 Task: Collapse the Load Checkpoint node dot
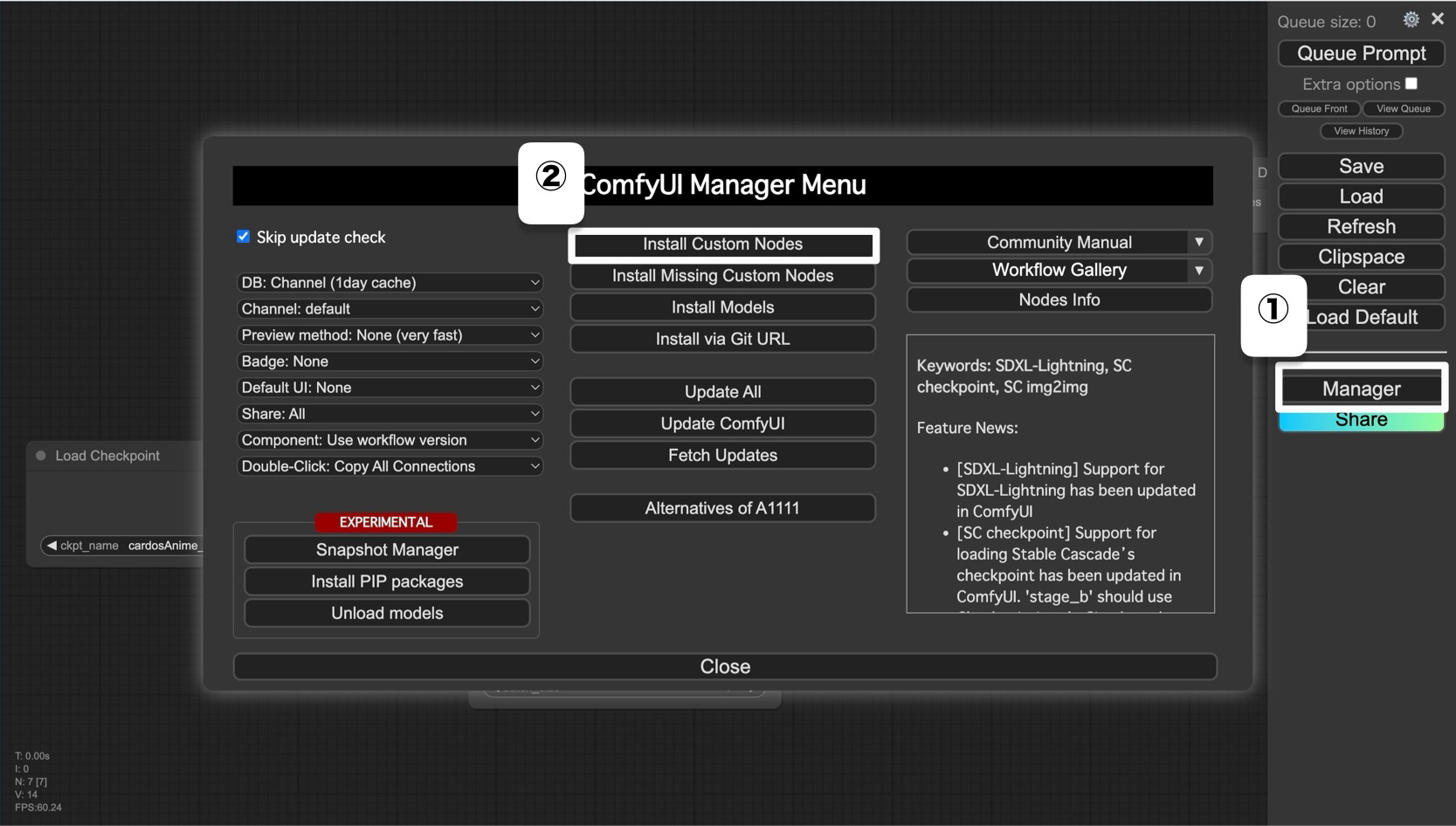coord(41,456)
